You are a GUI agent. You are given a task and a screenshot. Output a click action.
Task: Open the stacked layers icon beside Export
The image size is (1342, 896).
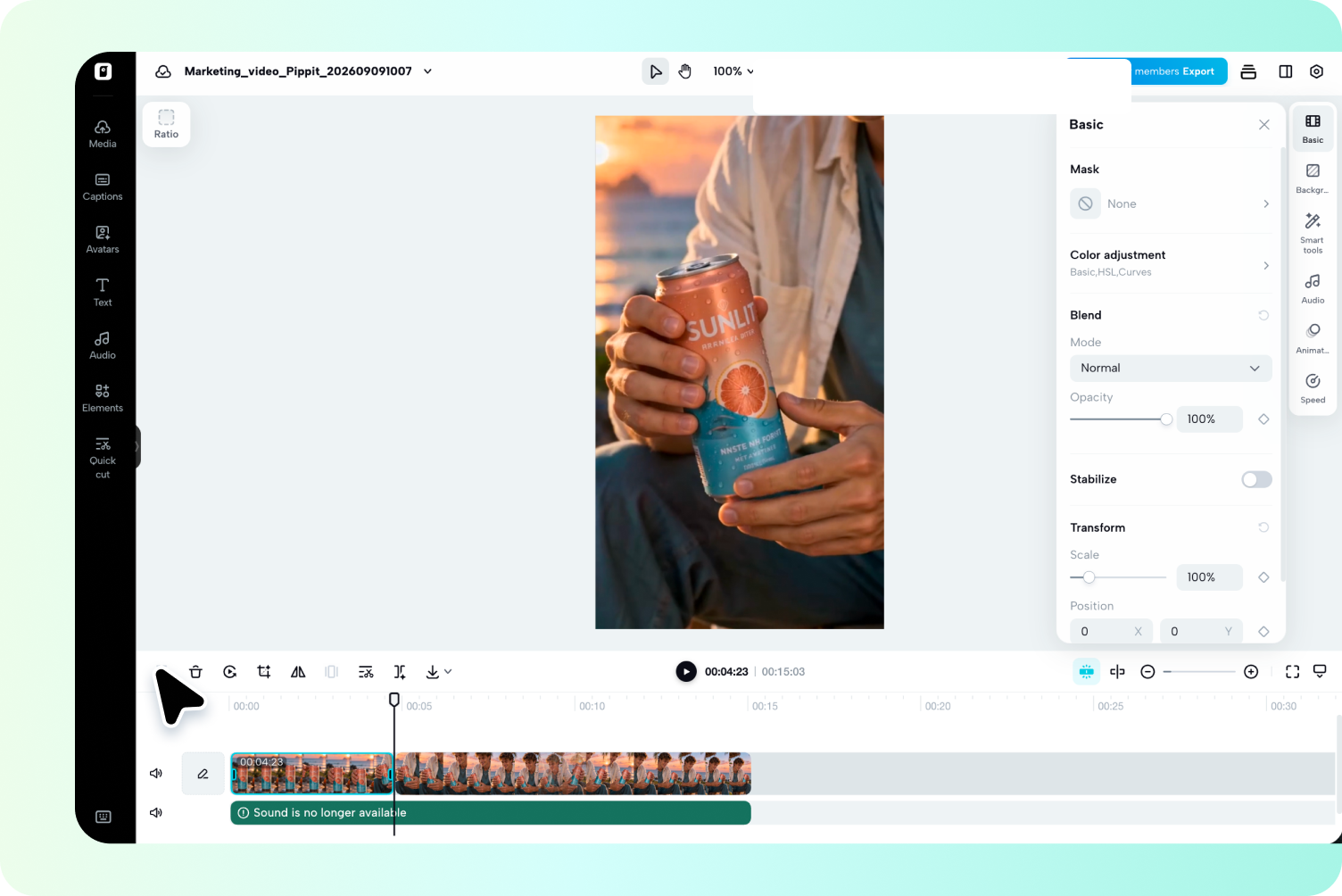point(1248,71)
